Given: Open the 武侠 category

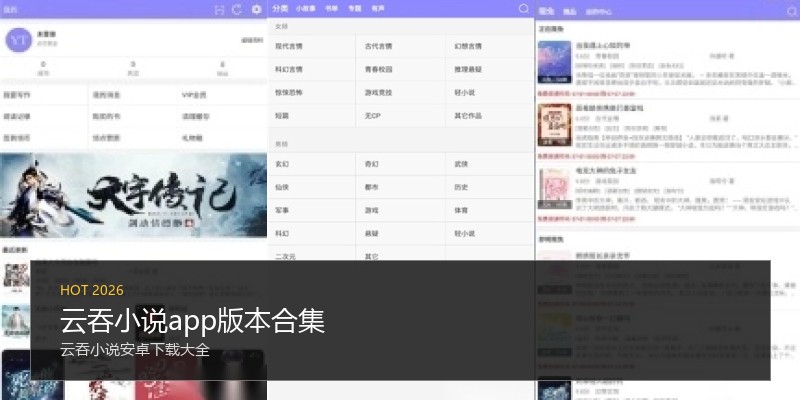Looking at the screenshot, I should pyautogui.click(x=461, y=164).
